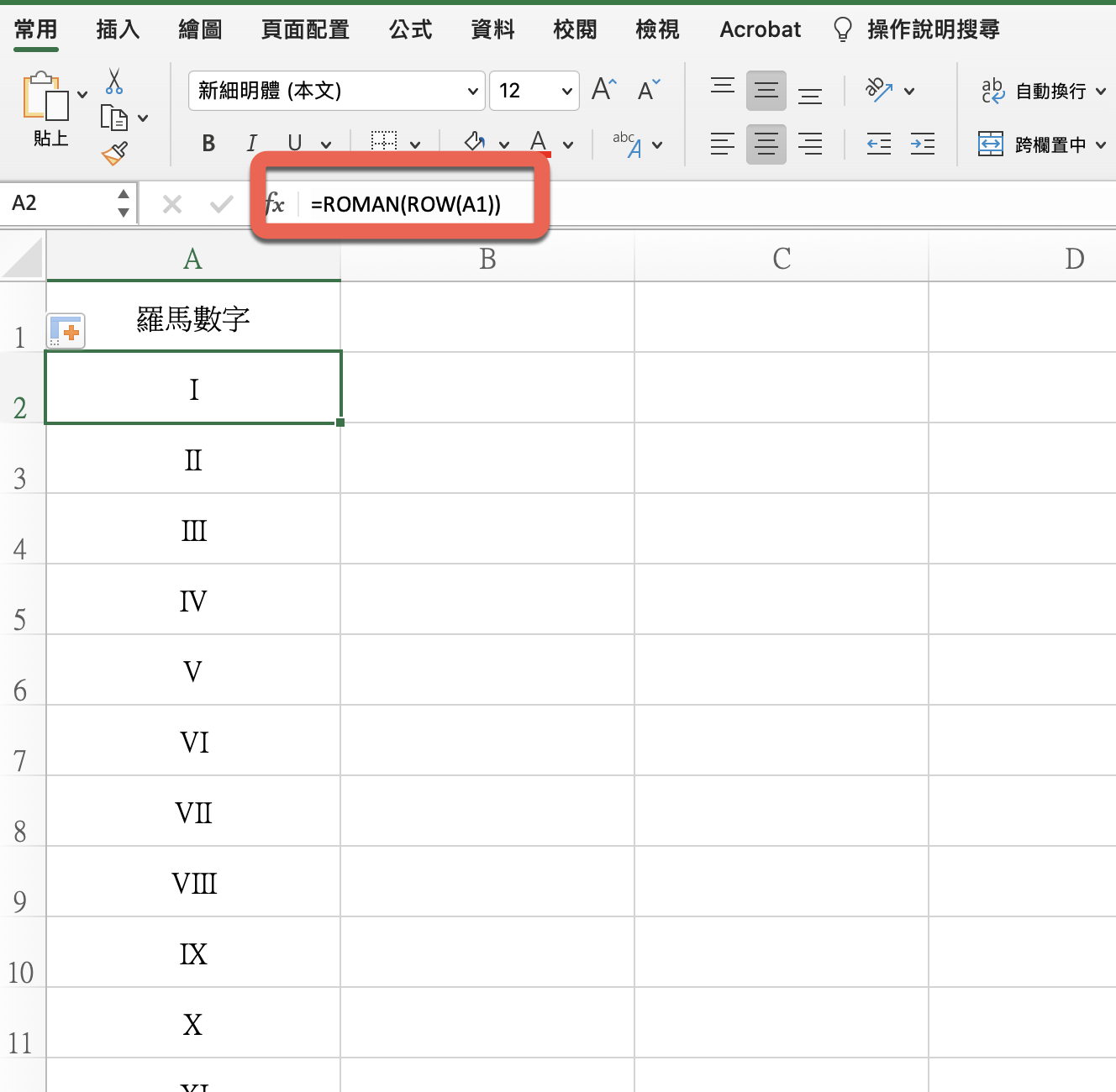Open the font name dropdown

pyautogui.click(x=473, y=91)
